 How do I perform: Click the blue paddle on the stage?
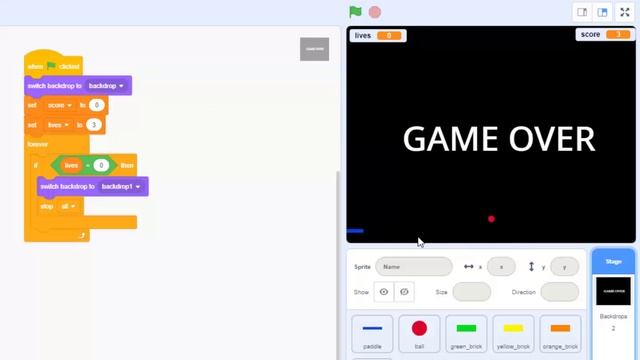click(x=355, y=231)
